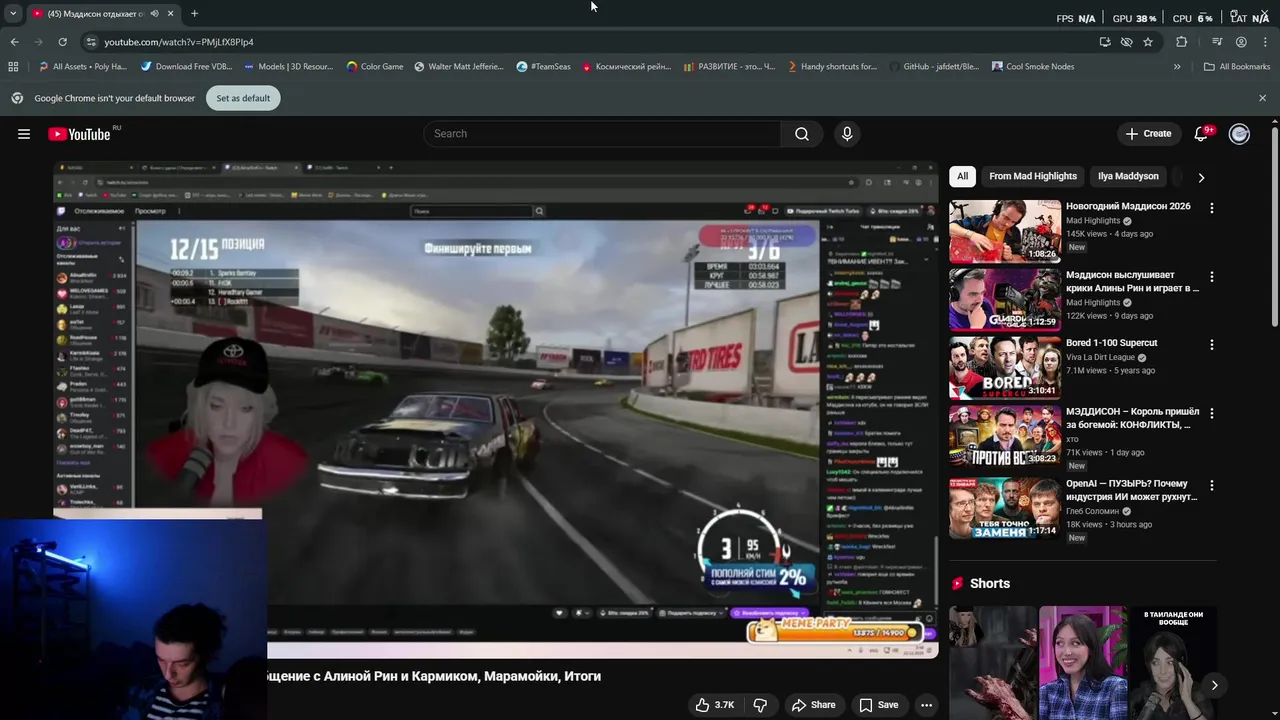Click the search magnifier button

[801, 134]
